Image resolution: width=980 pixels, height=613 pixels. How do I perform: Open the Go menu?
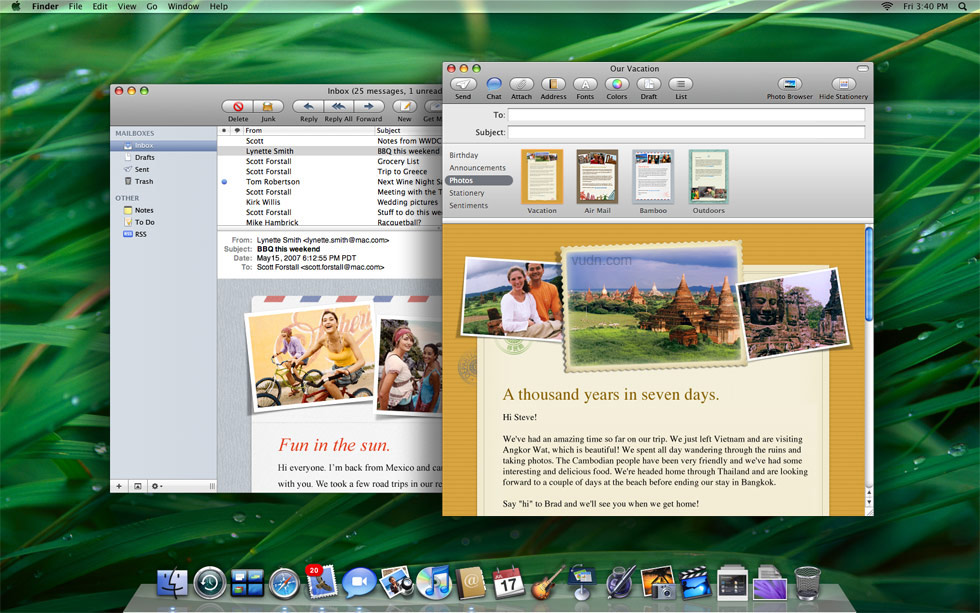click(152, 6)
